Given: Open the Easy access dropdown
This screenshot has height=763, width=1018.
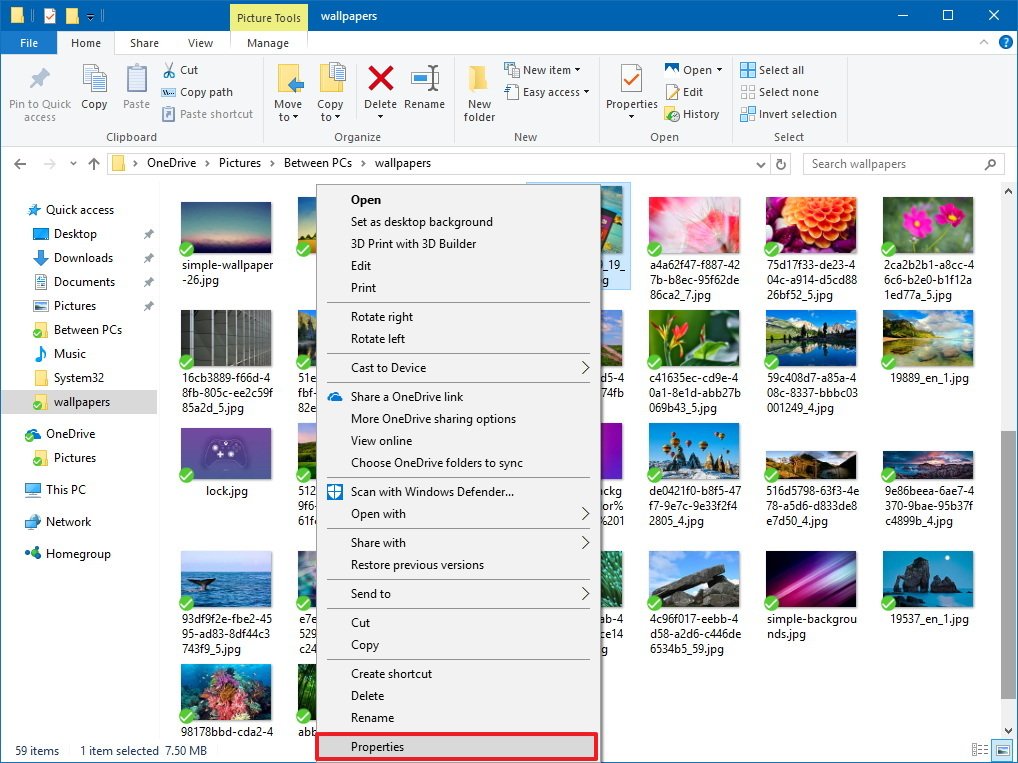Looking at the screenshot, I should click(x=555, y=92).
